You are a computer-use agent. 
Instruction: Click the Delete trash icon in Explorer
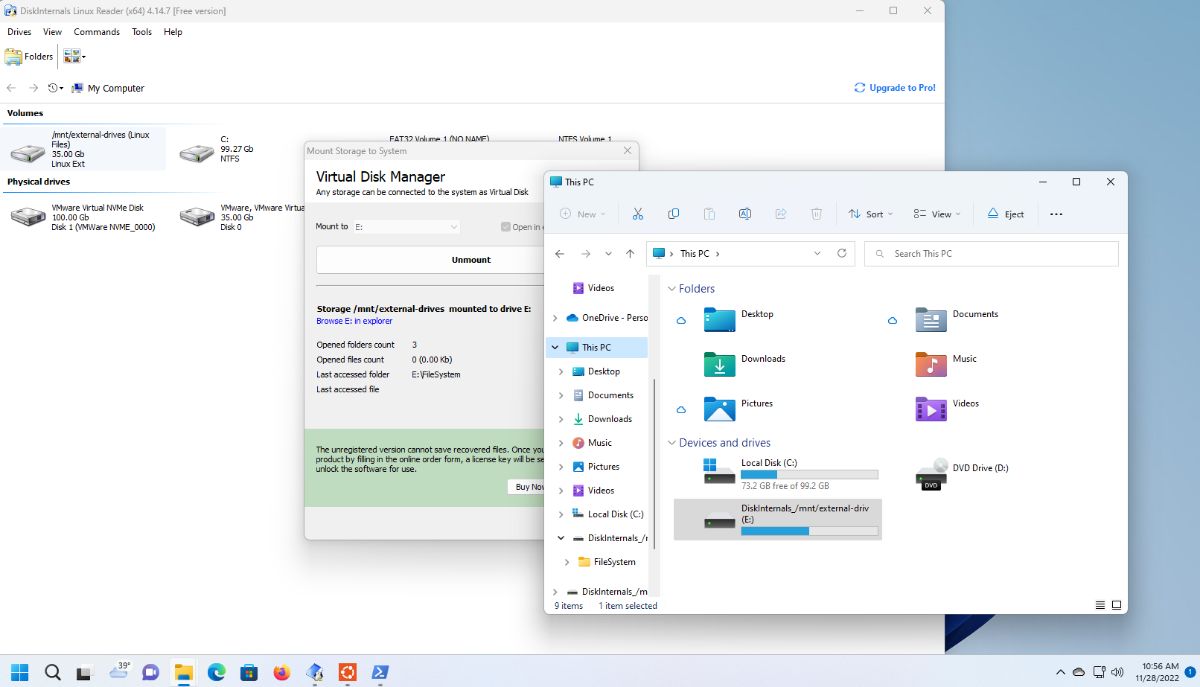[817, 214]
